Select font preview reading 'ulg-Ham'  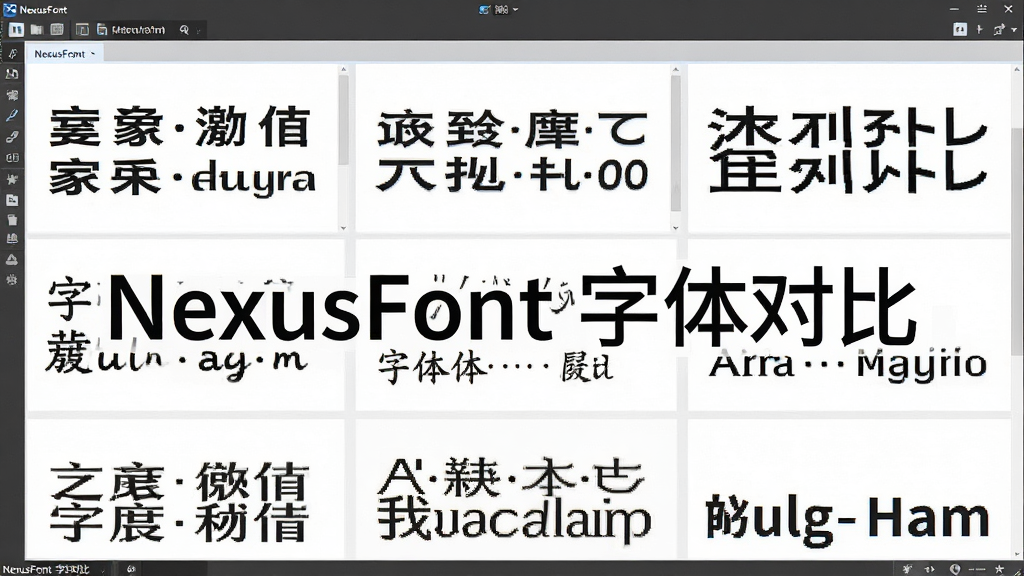[849, 488]
